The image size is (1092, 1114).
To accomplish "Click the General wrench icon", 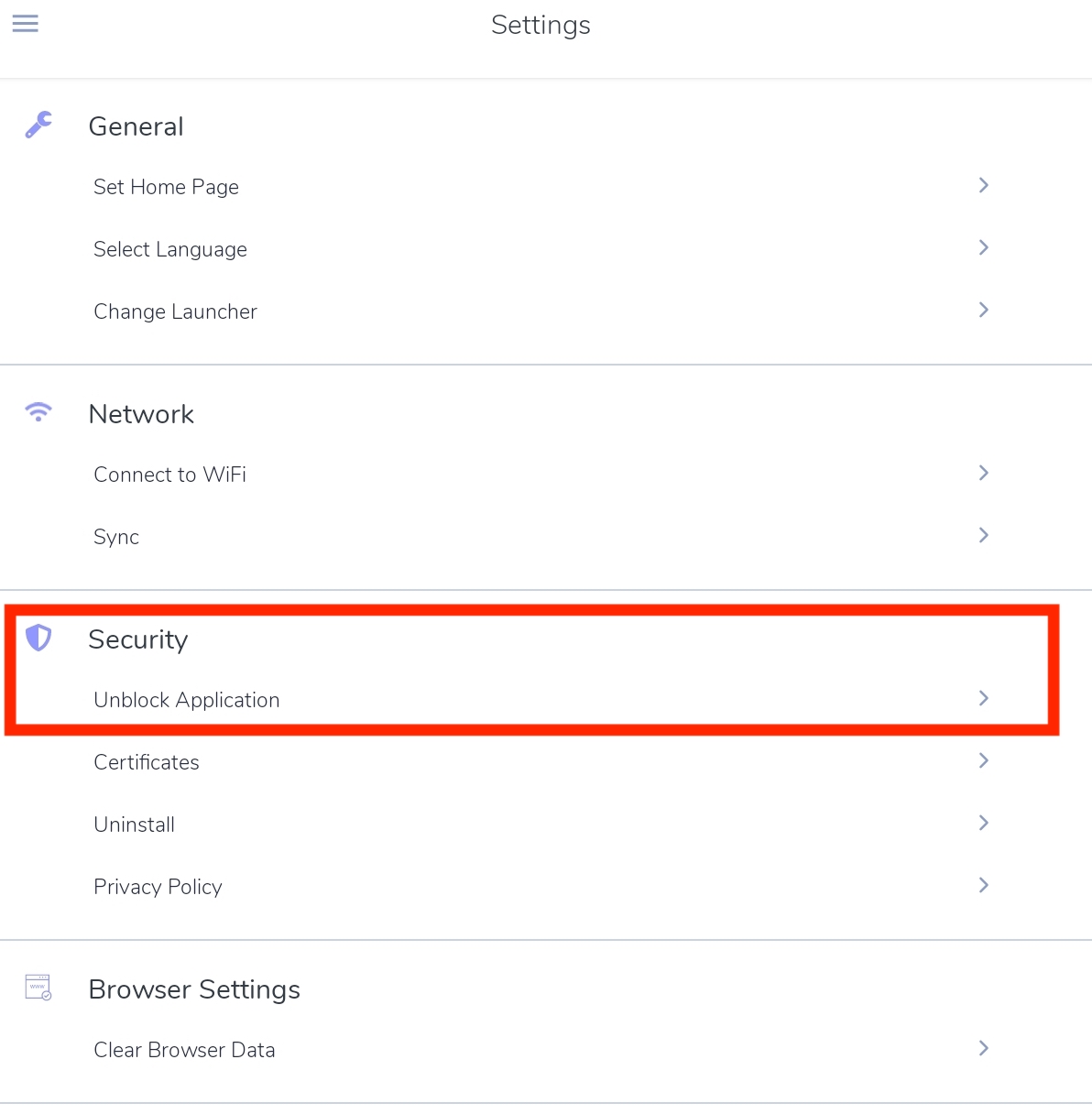I will pos(38,125).
